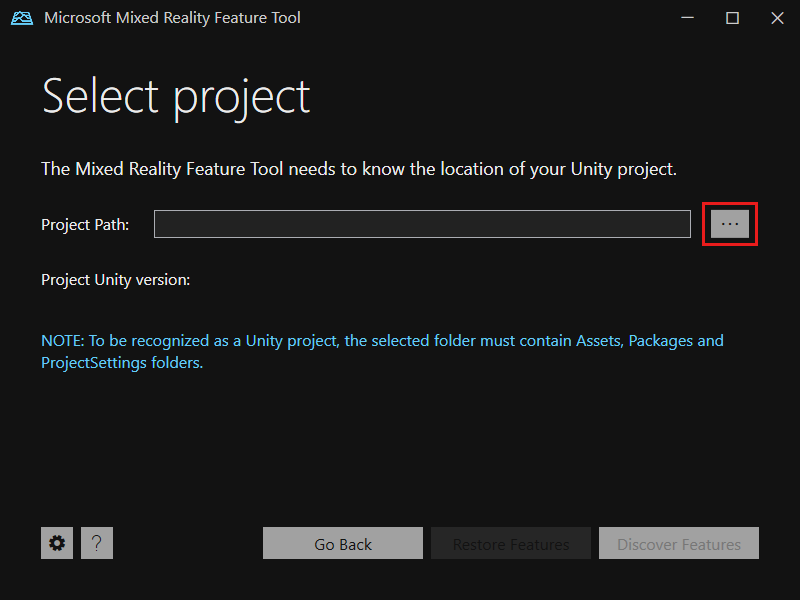Click the Discover Features button

(679, 543)
